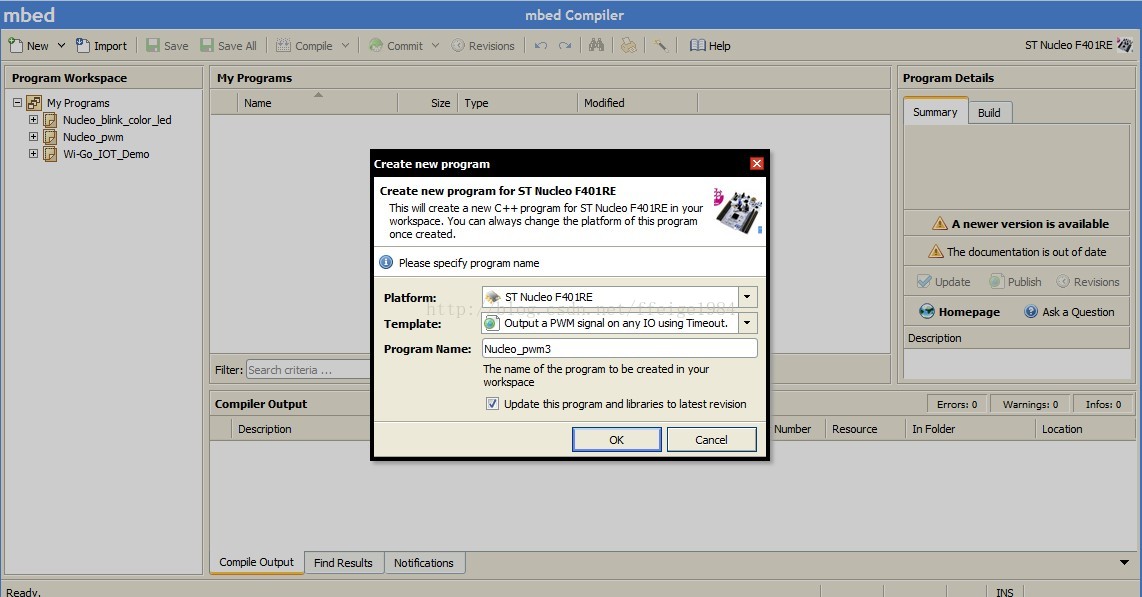Image resolution: width=1142 pixels, height=597 pixels.
Task: Select Wi-Go_IOT_Demo in the workspace tree
Action: (106, 154)
